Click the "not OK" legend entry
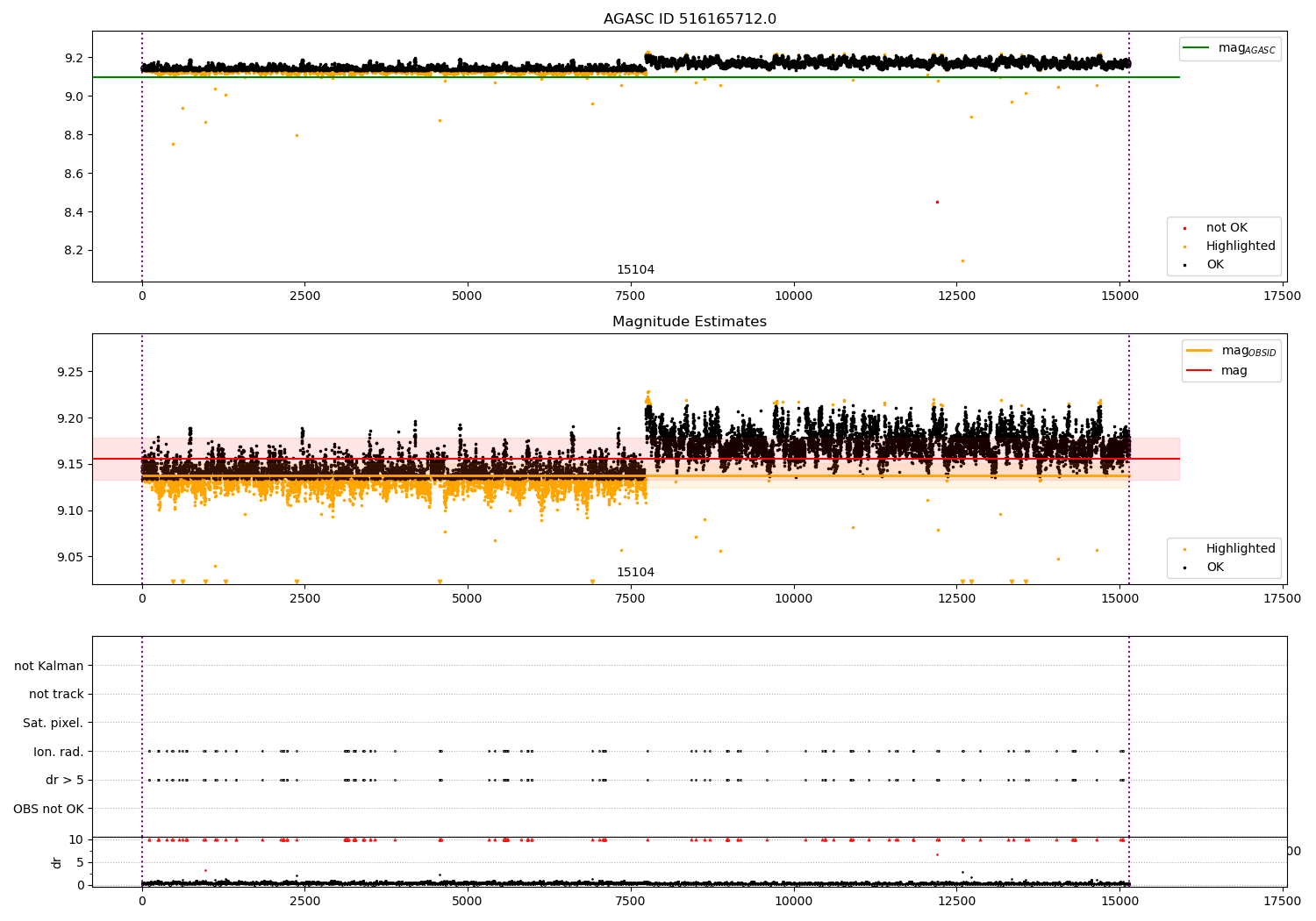The image size is (1316, 921). coord(1215,228)
